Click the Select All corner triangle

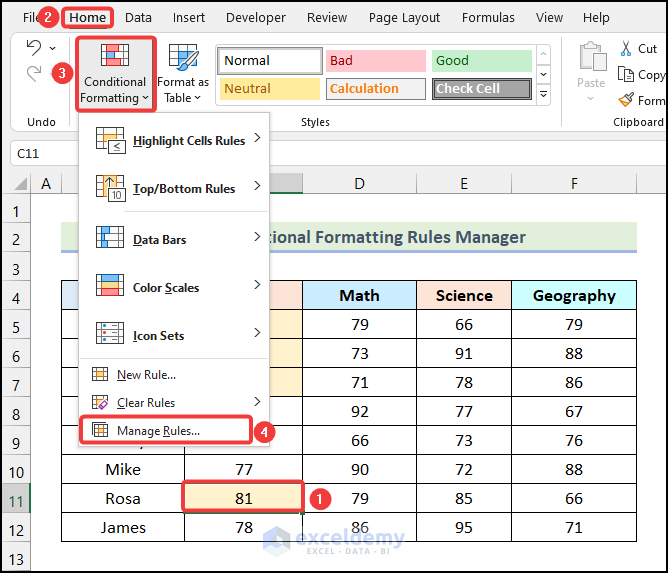[x=20, y=184]
